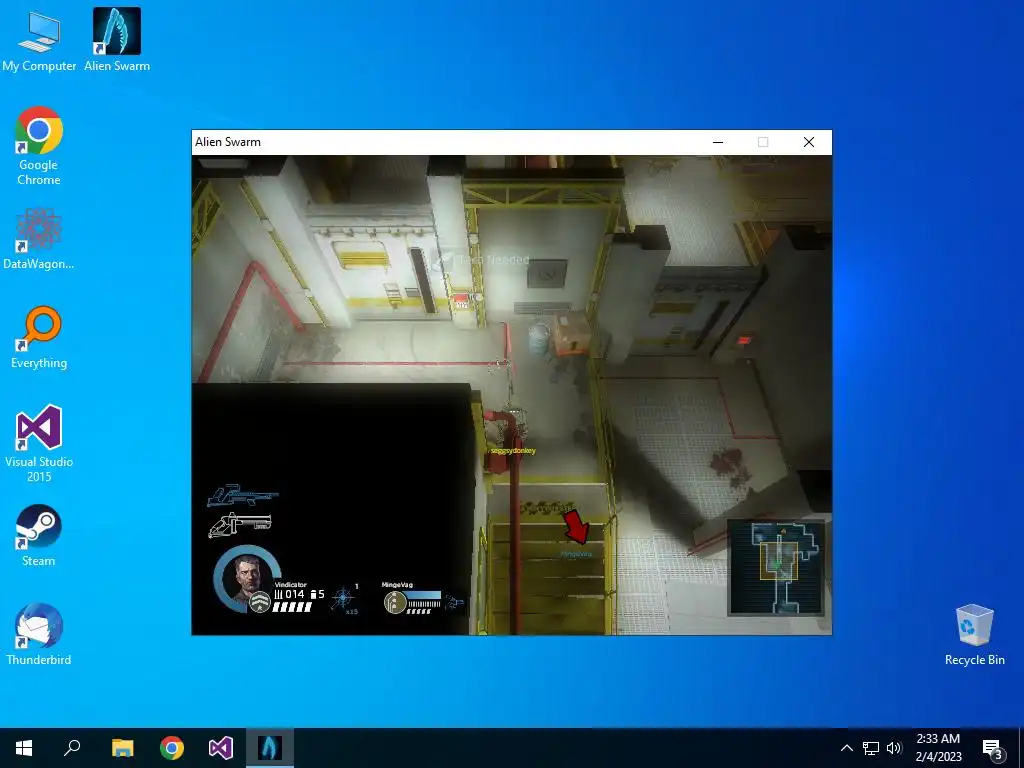
Task: Open the My Computer desktop icon
Action: pos(39,40)
